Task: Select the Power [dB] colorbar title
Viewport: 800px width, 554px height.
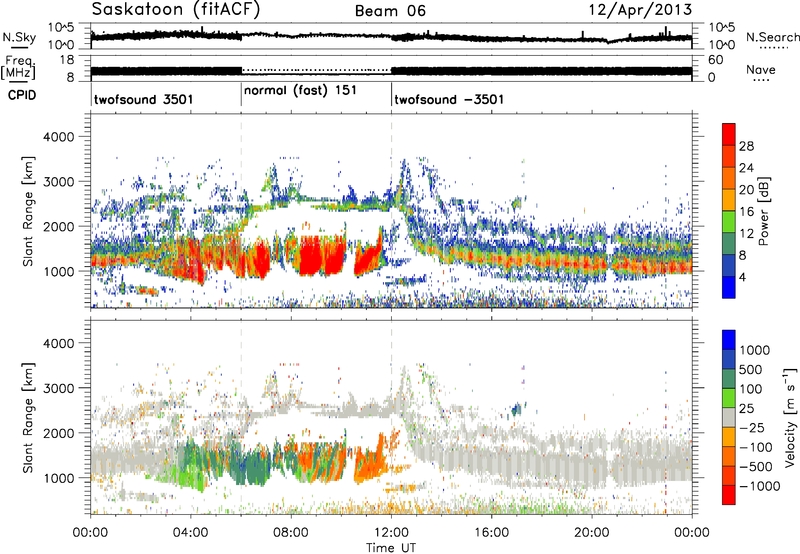Action: tap(763, 211)
